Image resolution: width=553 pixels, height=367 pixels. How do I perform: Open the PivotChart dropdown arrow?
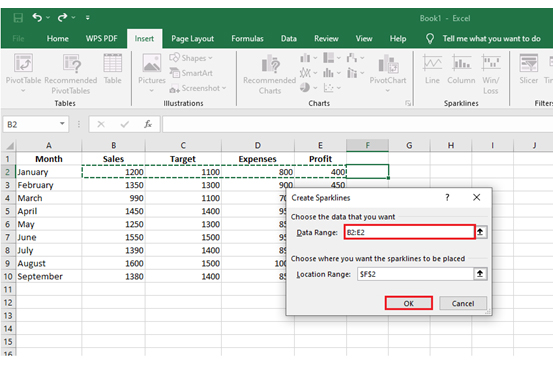point(388,91)
